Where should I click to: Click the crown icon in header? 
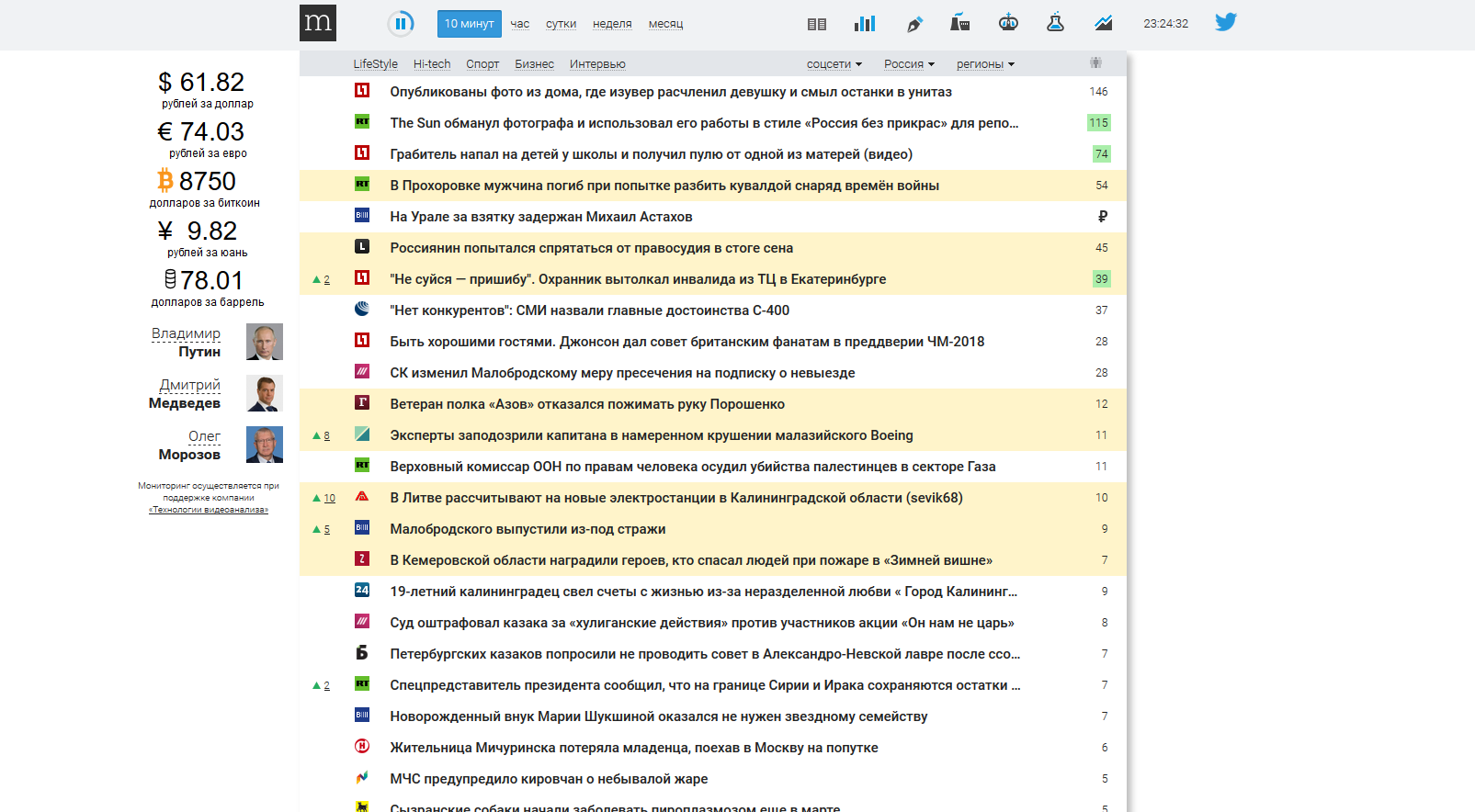click(1008, 22)
